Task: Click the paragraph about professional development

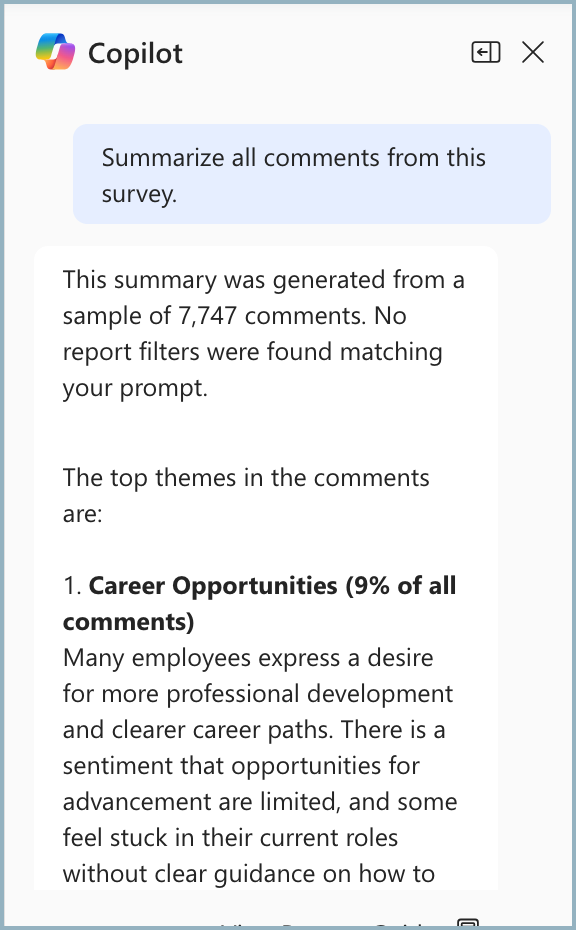Action: tap(260, 765)
